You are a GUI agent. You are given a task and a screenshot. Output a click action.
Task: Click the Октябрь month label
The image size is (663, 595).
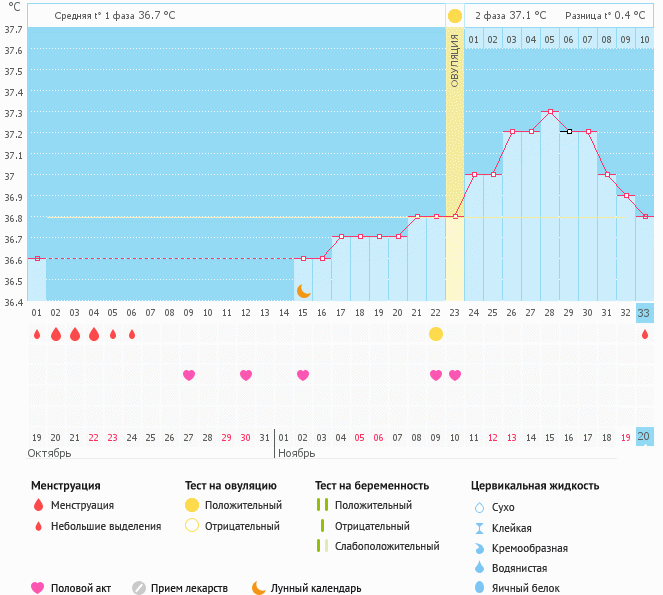point(50,453)
